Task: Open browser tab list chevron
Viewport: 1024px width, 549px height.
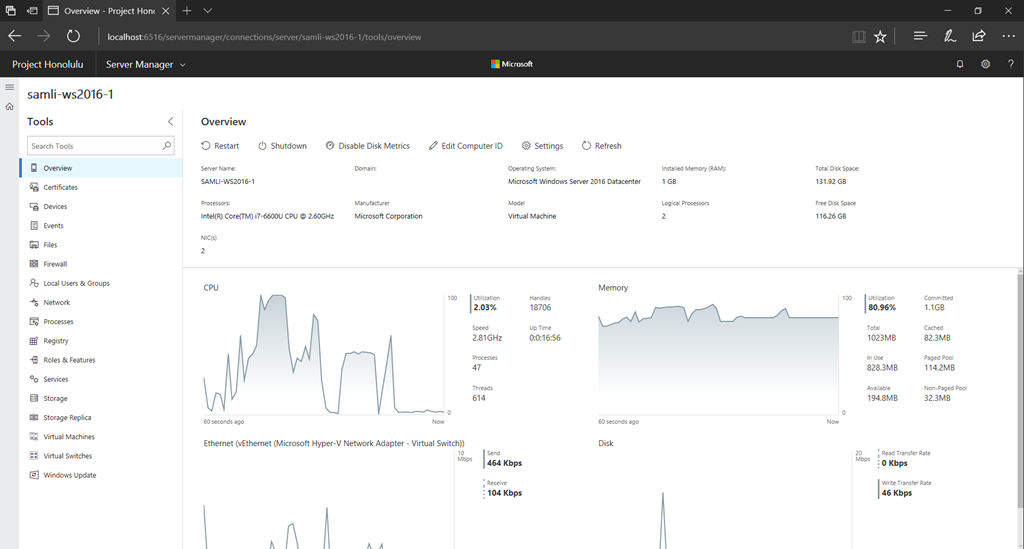Action: tap(207, 10)
